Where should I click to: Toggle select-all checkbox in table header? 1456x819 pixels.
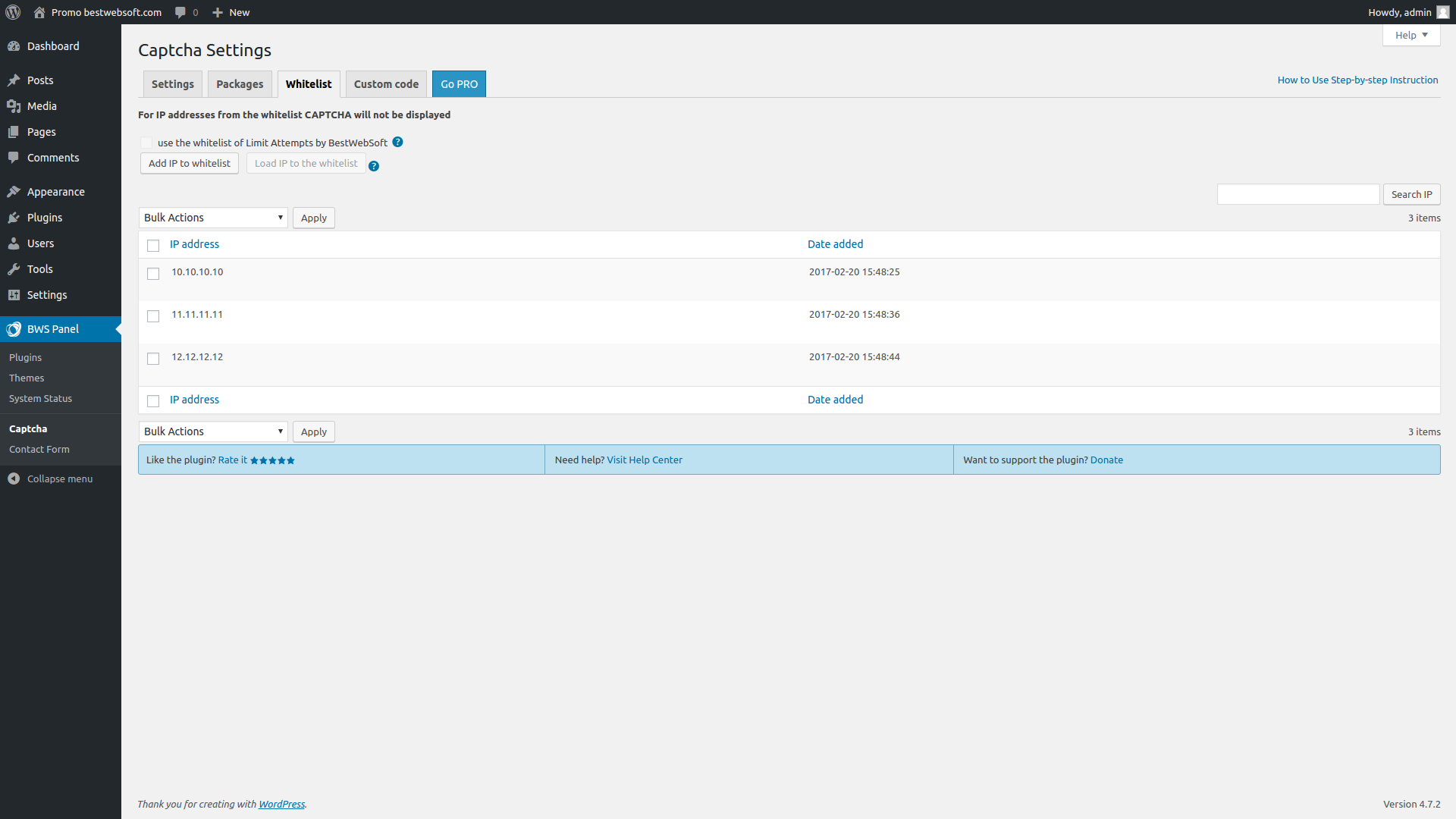coord(153,246)
